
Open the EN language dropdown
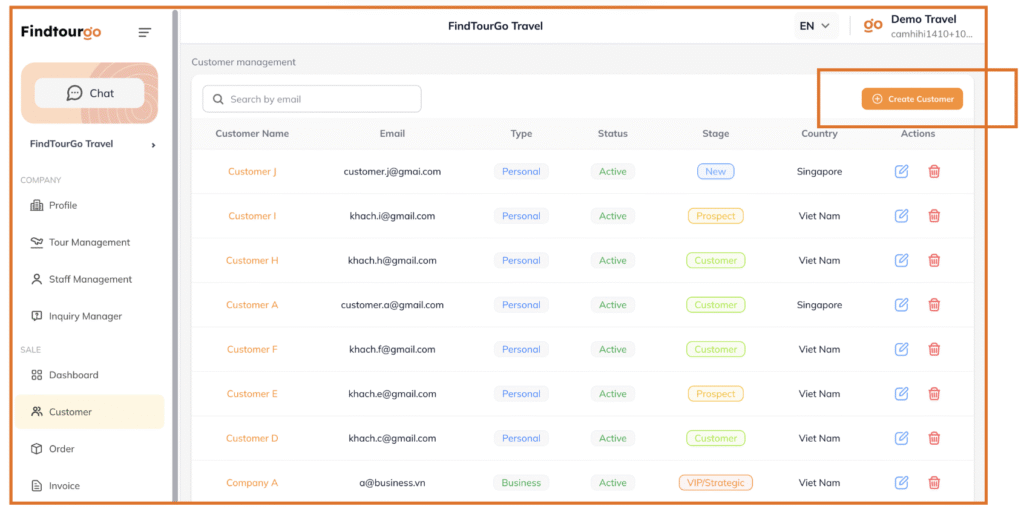(815, 26)
